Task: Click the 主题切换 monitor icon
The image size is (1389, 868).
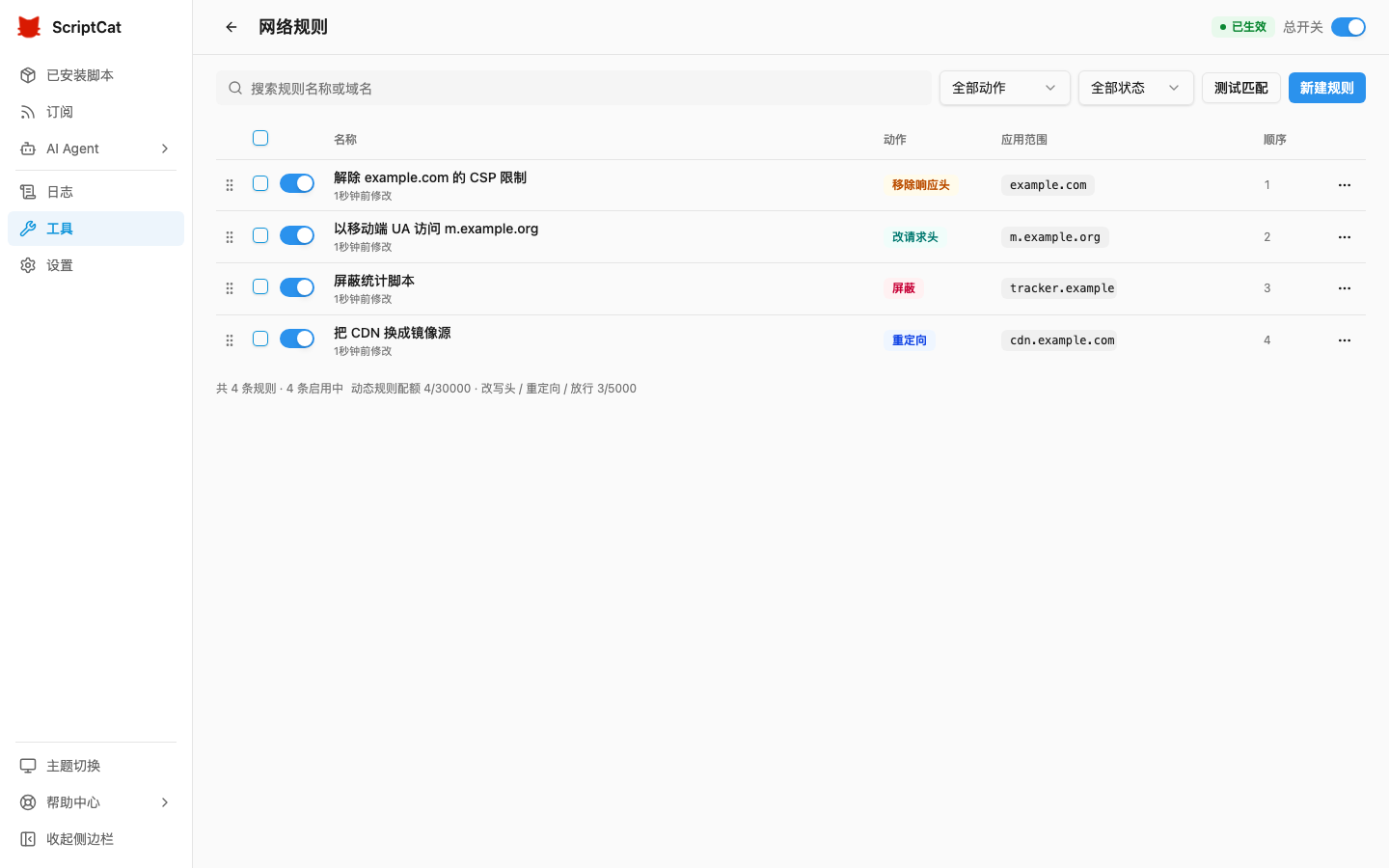Action: (28, 766)
